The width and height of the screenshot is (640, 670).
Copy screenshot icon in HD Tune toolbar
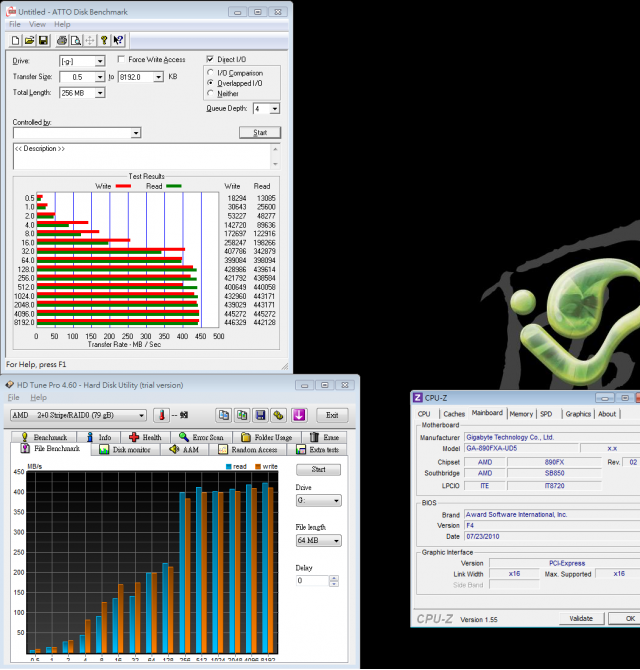[x=242, y=415]
